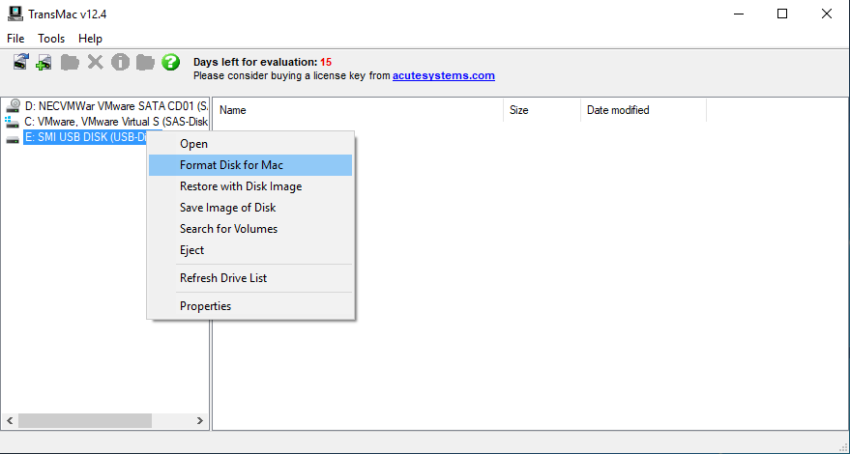Image resolution: width=850 pixels, height=454 pixels.
Task: Close the TransMac window
Action: pyautogui.click(x=826, y=14)
